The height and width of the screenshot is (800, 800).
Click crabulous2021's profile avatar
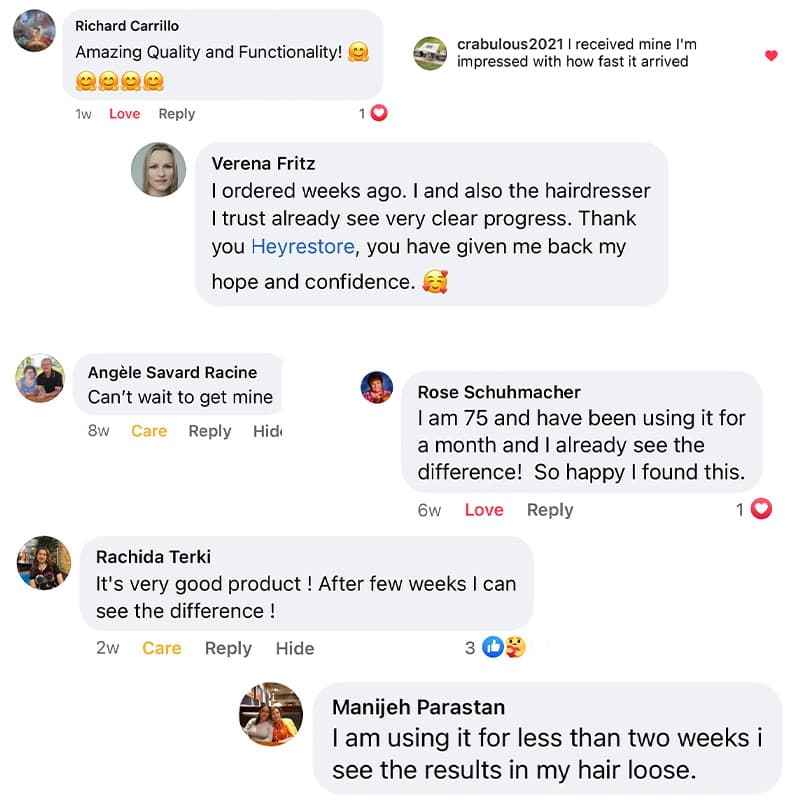pyautogui.click(x=430, y=53)
